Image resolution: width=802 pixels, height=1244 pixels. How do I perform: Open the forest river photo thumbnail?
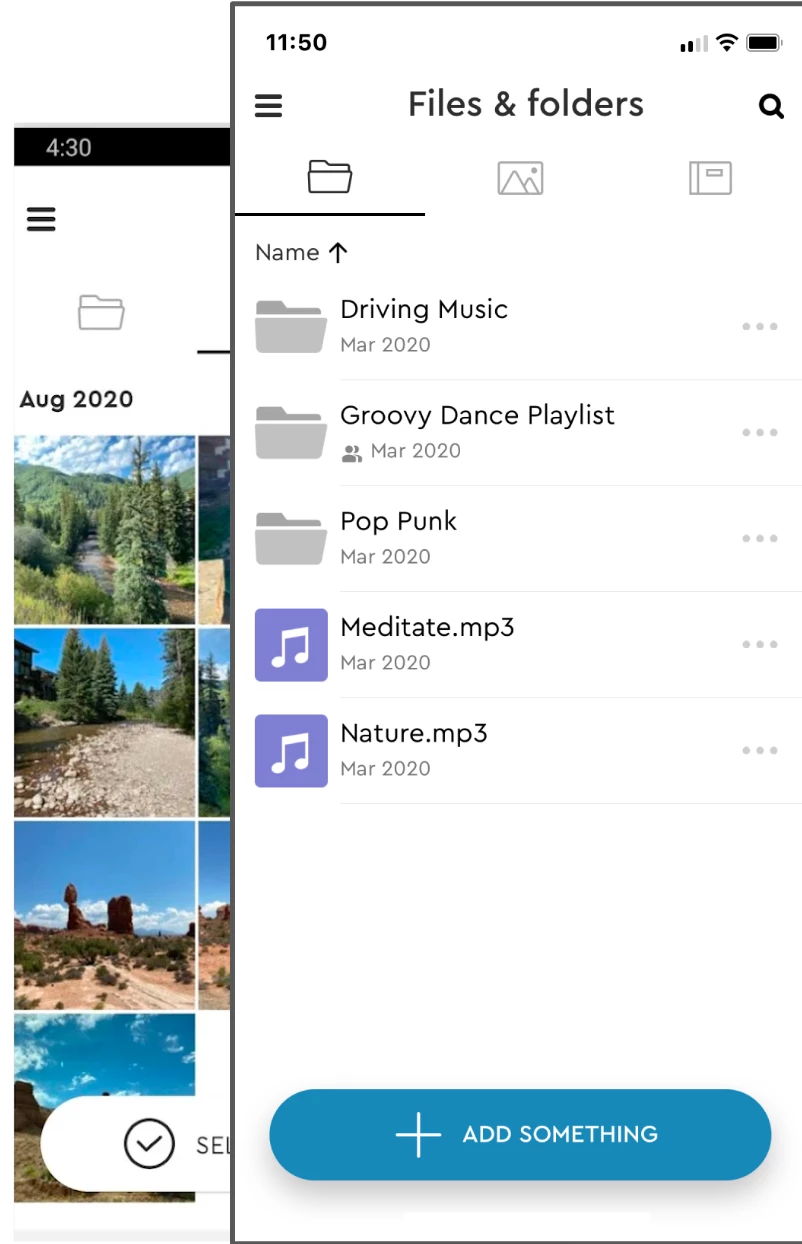point(105,530)
